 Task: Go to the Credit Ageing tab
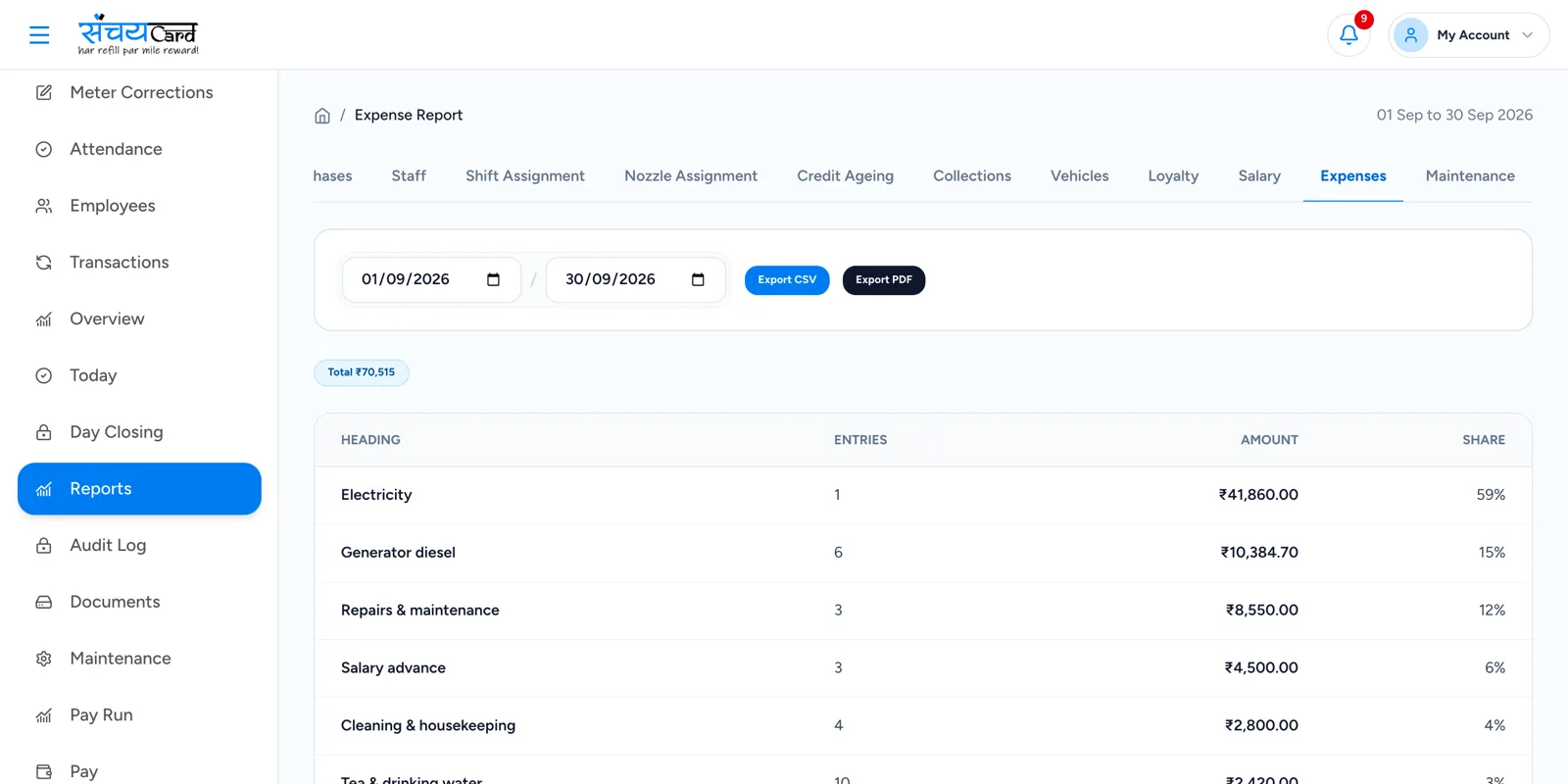point(845,176)
